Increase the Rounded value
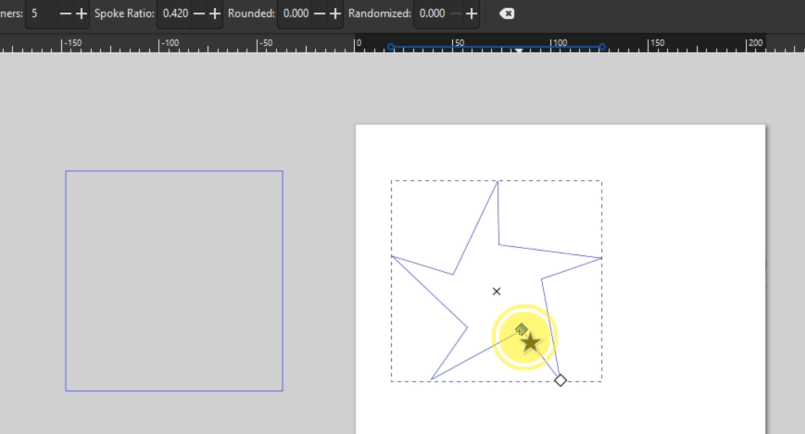 [335, 14]
